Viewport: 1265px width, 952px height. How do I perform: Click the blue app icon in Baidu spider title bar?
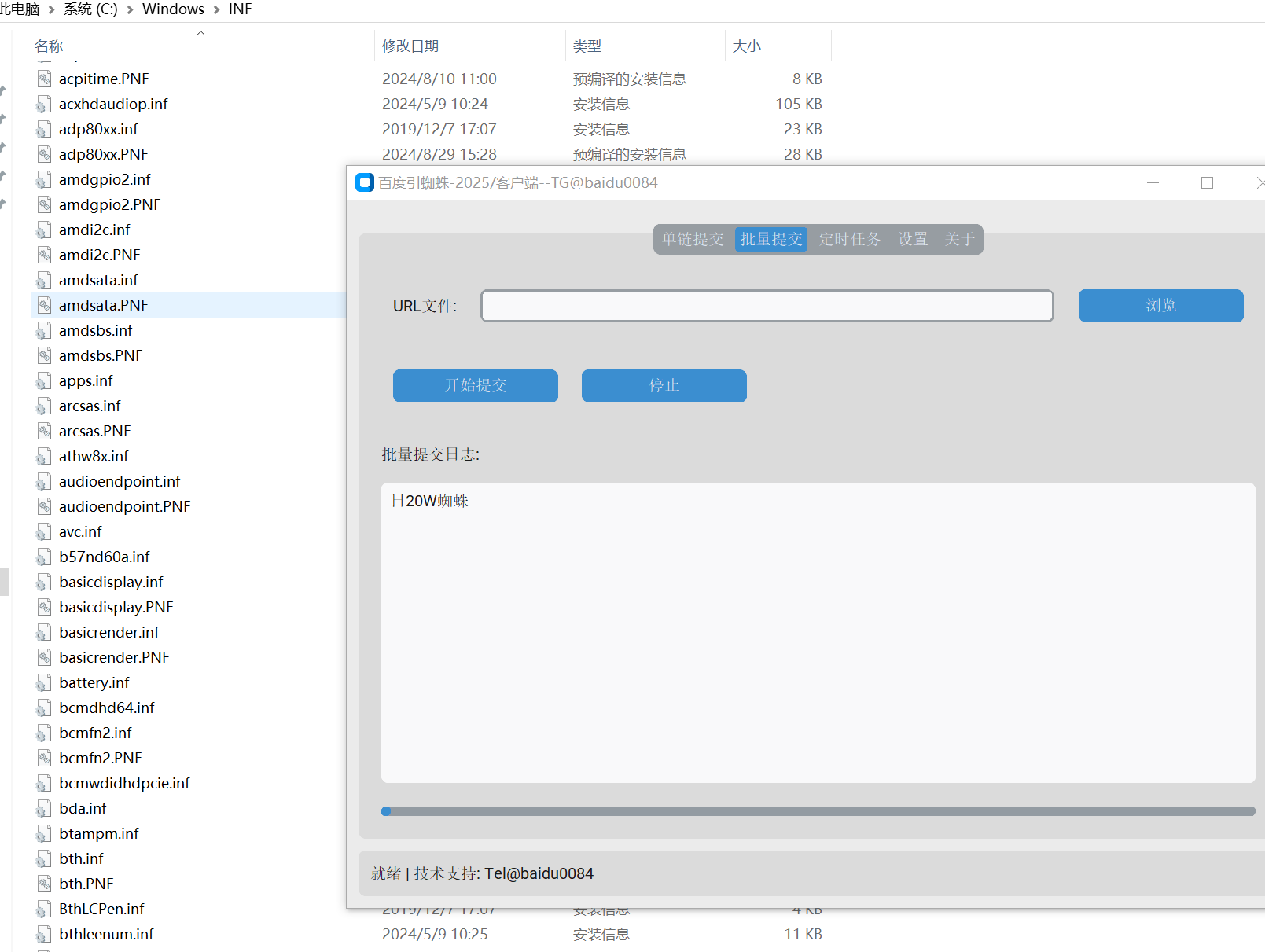[365, 182]
